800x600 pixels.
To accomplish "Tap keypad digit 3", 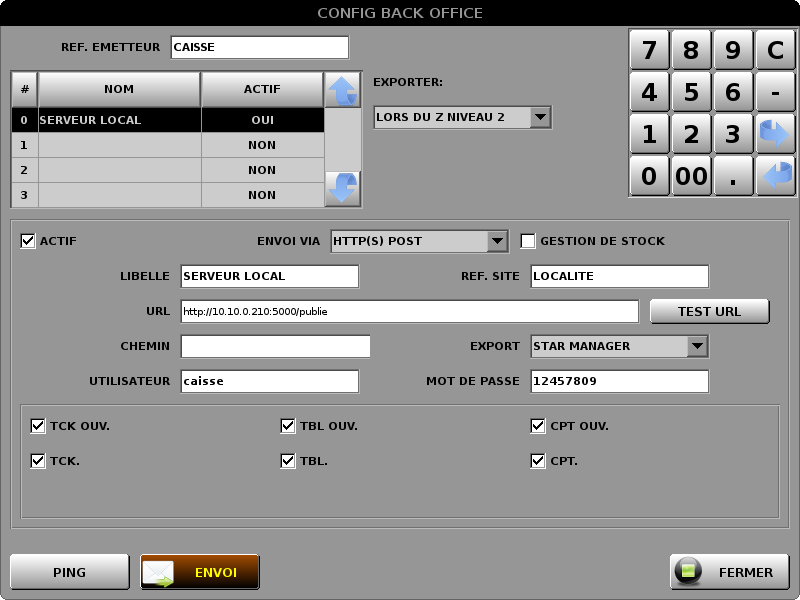I will click(x=733, y=134).
